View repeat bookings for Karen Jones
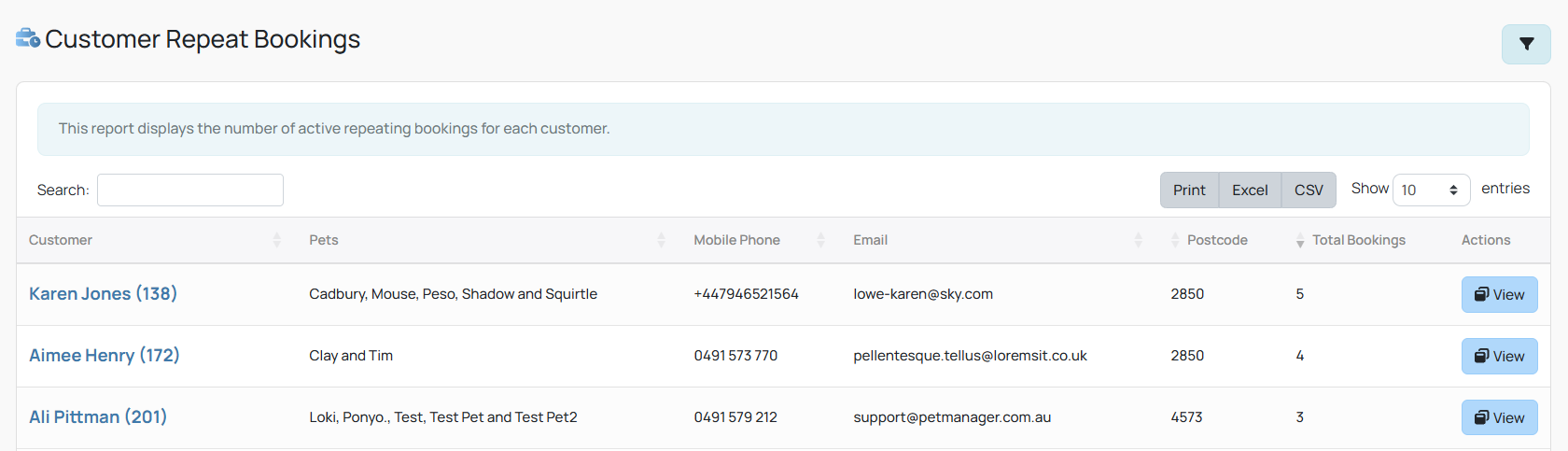 1499,294
